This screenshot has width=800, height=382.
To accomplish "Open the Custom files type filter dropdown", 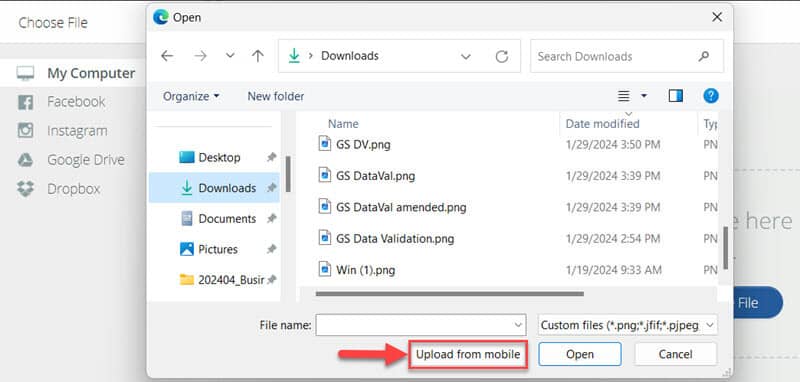I will [628, 325].
